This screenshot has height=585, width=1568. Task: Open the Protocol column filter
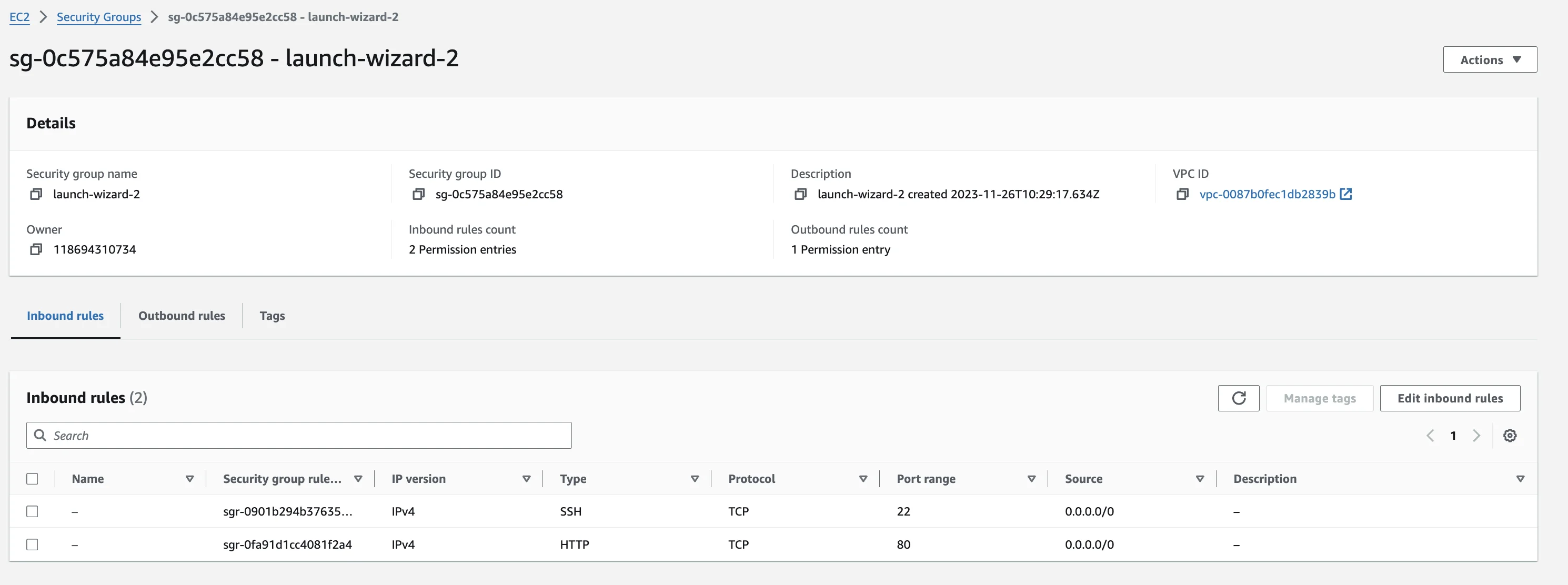(x=862, y=479)
